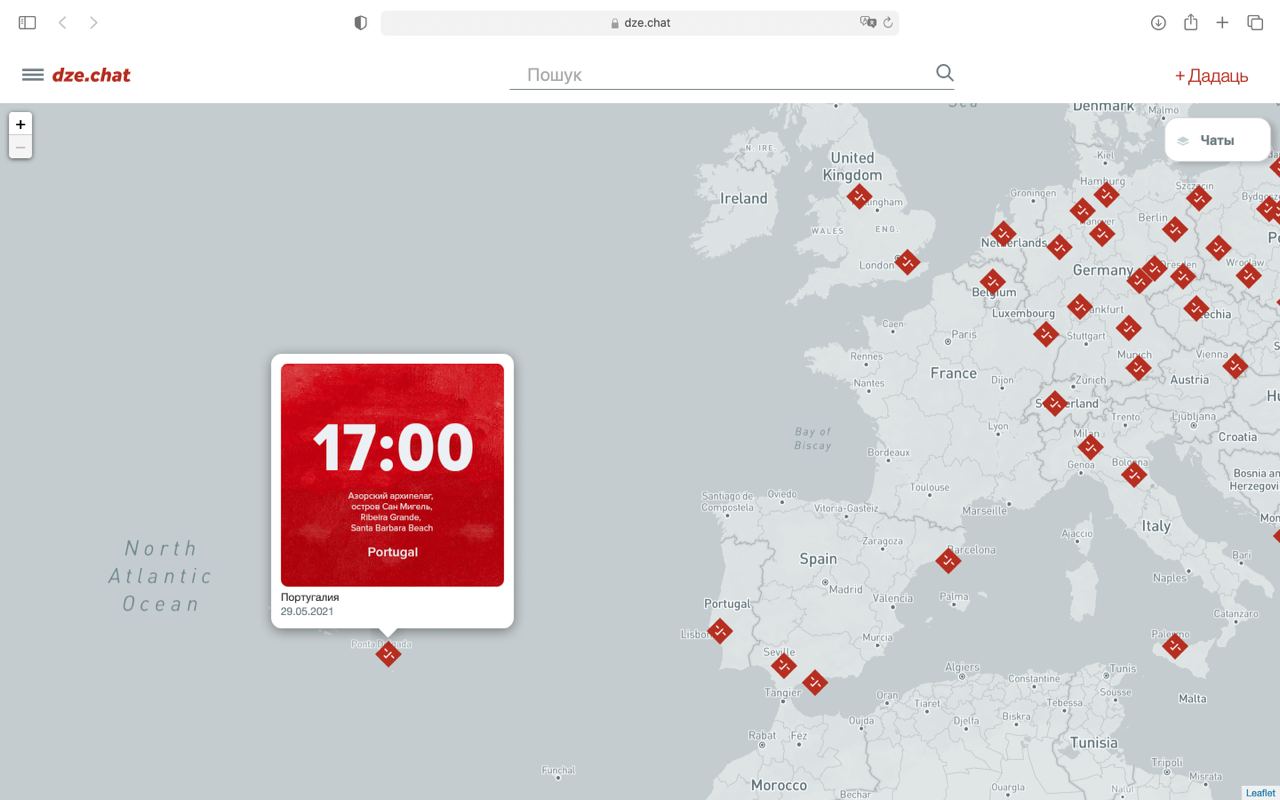Click the Netherlands map marker
The width and height of the screenshot is (1280, 800).
click(1003, 234)
